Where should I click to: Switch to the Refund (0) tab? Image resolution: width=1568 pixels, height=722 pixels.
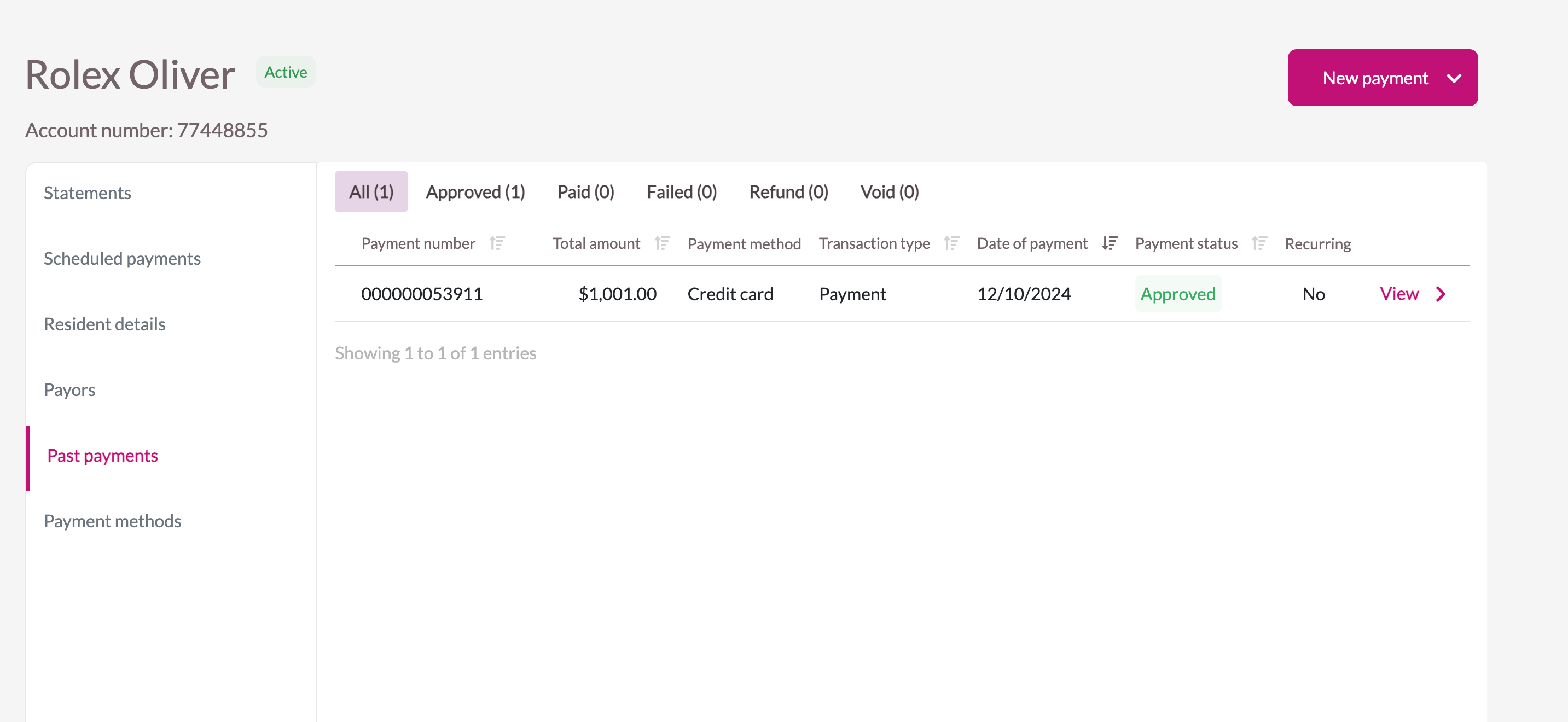pyautogui.click(x=788, y=192)
